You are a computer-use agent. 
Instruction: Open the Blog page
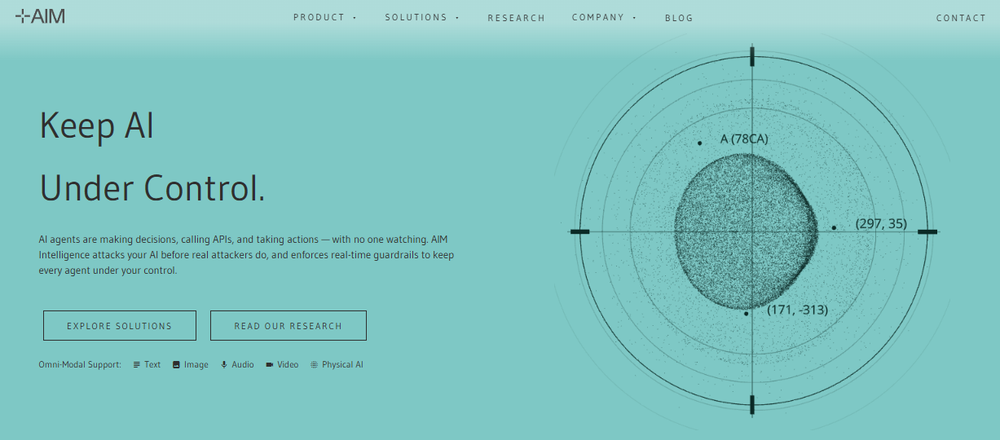click(x=679, y=18)
